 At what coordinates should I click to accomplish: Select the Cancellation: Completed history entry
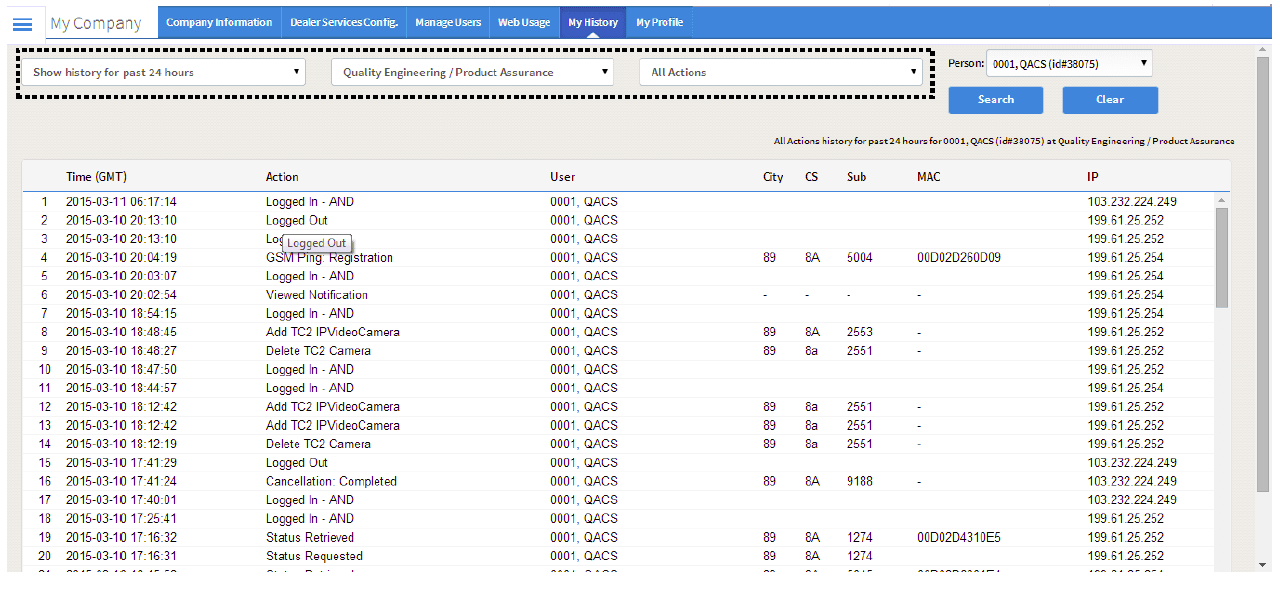(331, 481)
